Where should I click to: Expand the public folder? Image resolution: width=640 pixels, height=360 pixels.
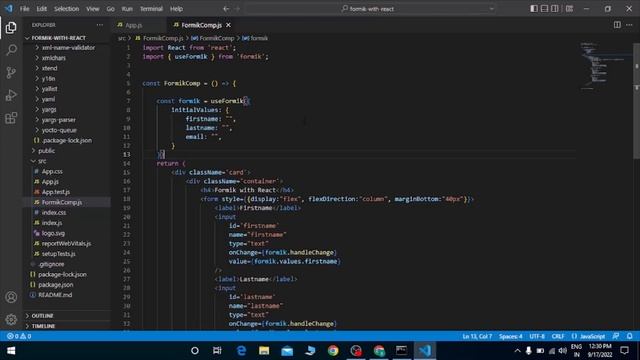[x=47, y=151]
